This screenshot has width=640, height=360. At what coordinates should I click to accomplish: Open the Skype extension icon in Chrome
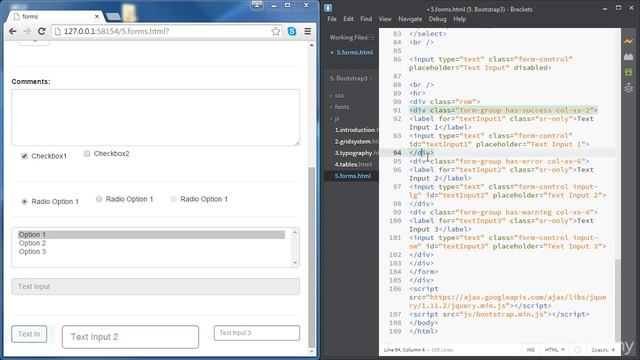click(292, 31)
